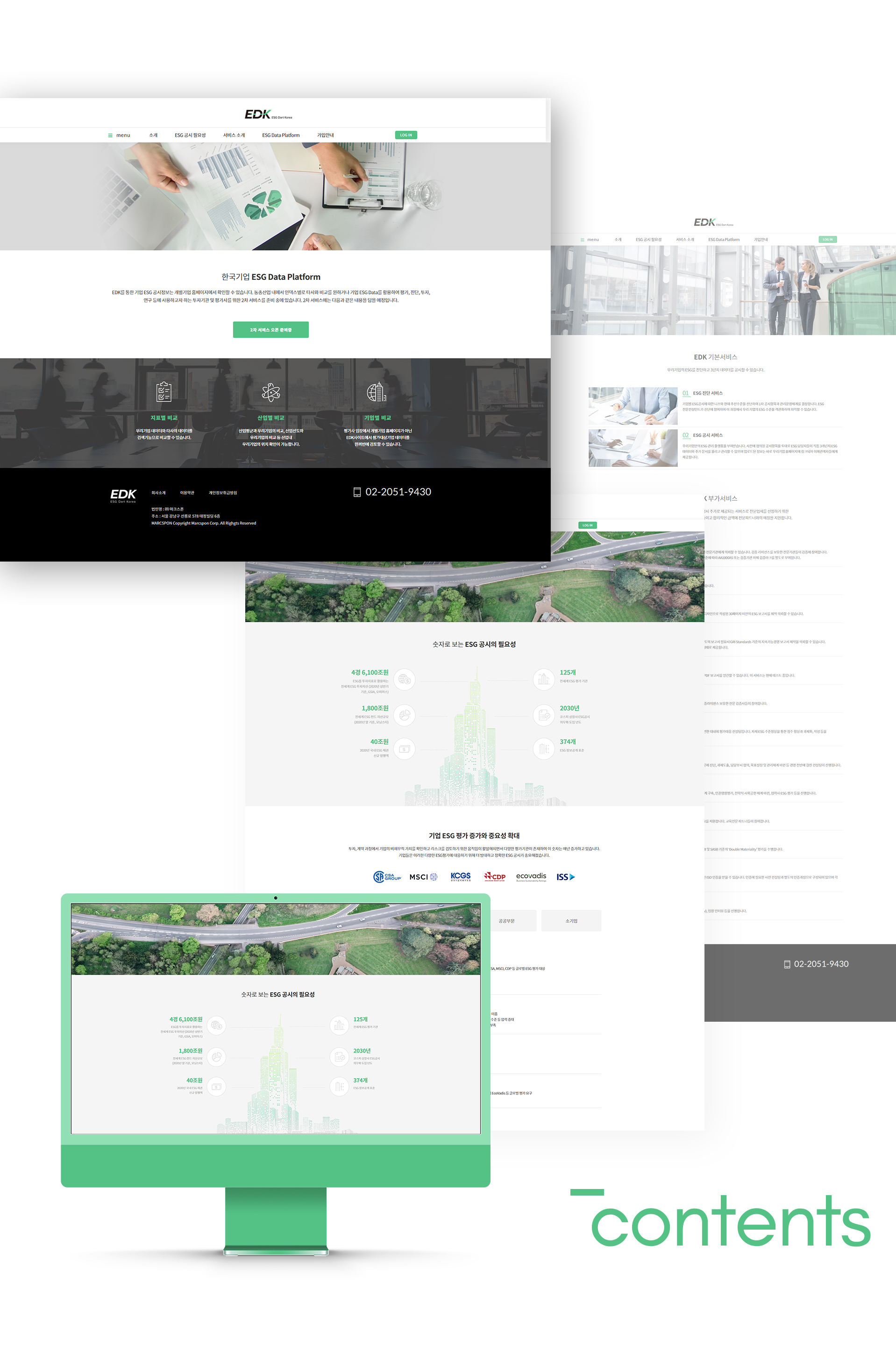Open the 이용약관 footer link
The height and width of the screenshot is (1360, 896).
pyautogui.click(x=187, y=492)
